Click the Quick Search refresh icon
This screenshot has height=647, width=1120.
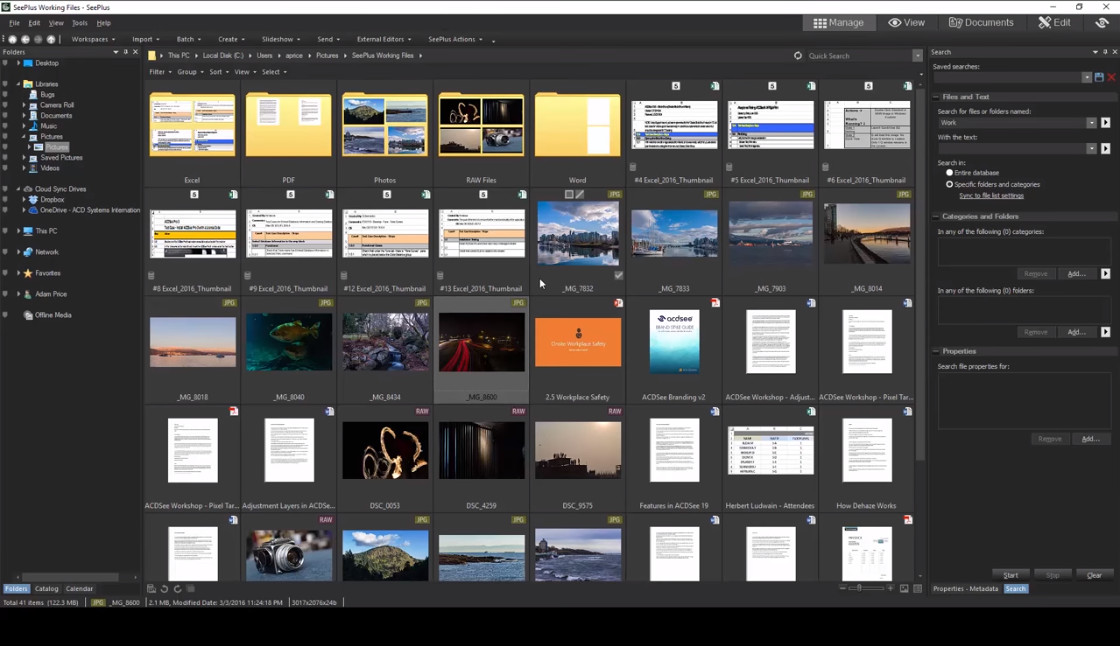coord(798,56)
